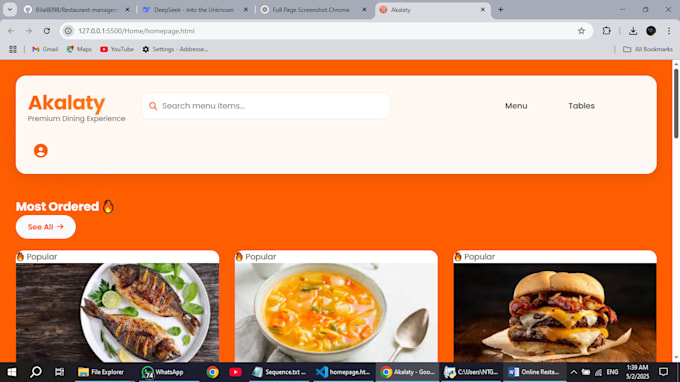Open a new browser tab
Image resolution: width=680 pixels, height=382 pixels.
(x=500, y=10)
